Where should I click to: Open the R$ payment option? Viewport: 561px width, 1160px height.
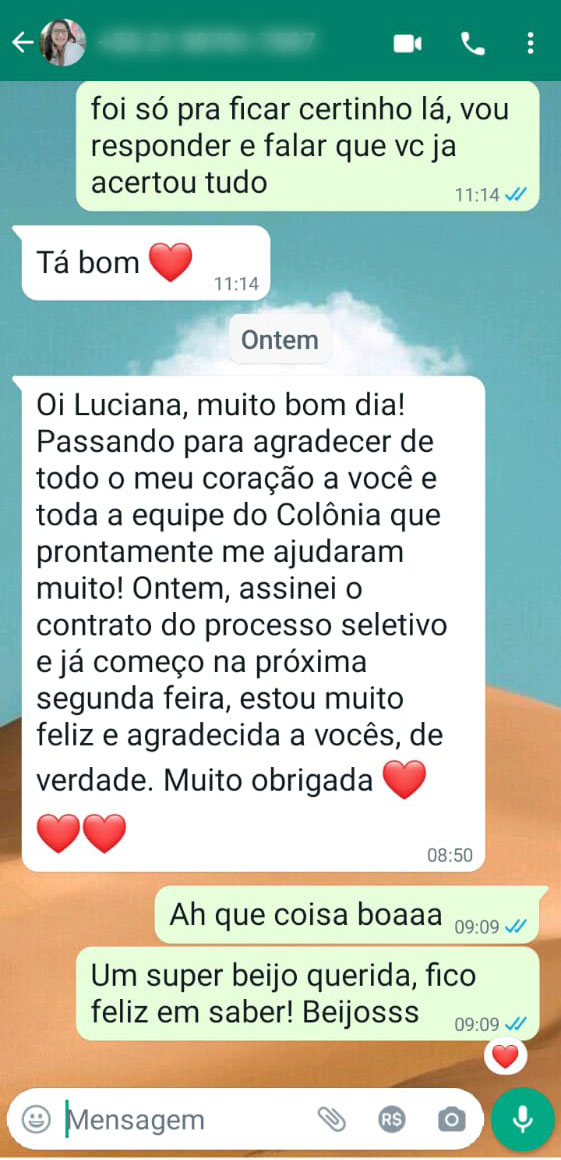392,1120
